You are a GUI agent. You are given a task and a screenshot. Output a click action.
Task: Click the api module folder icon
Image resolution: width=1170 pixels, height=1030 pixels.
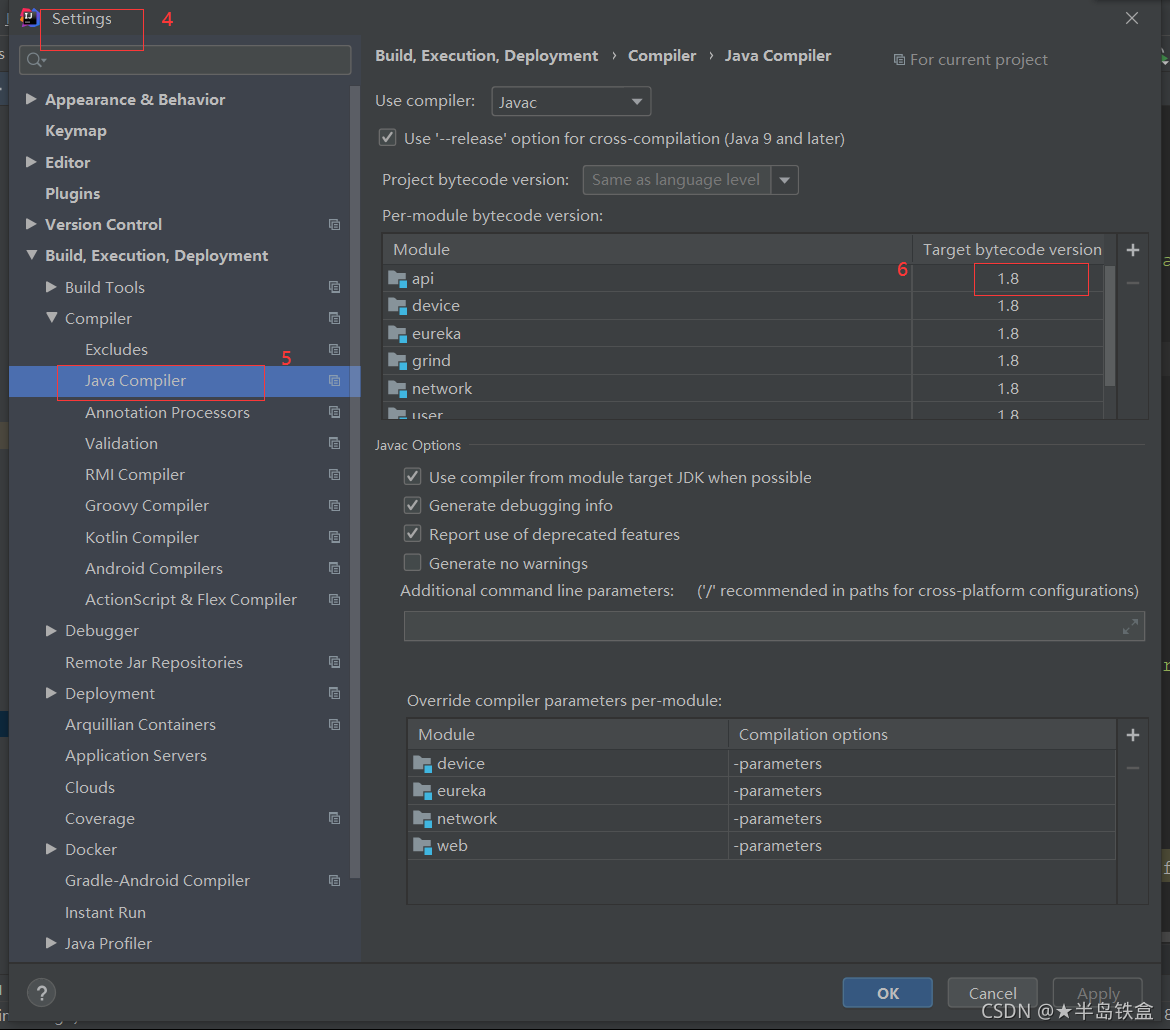tap(397, 279)
